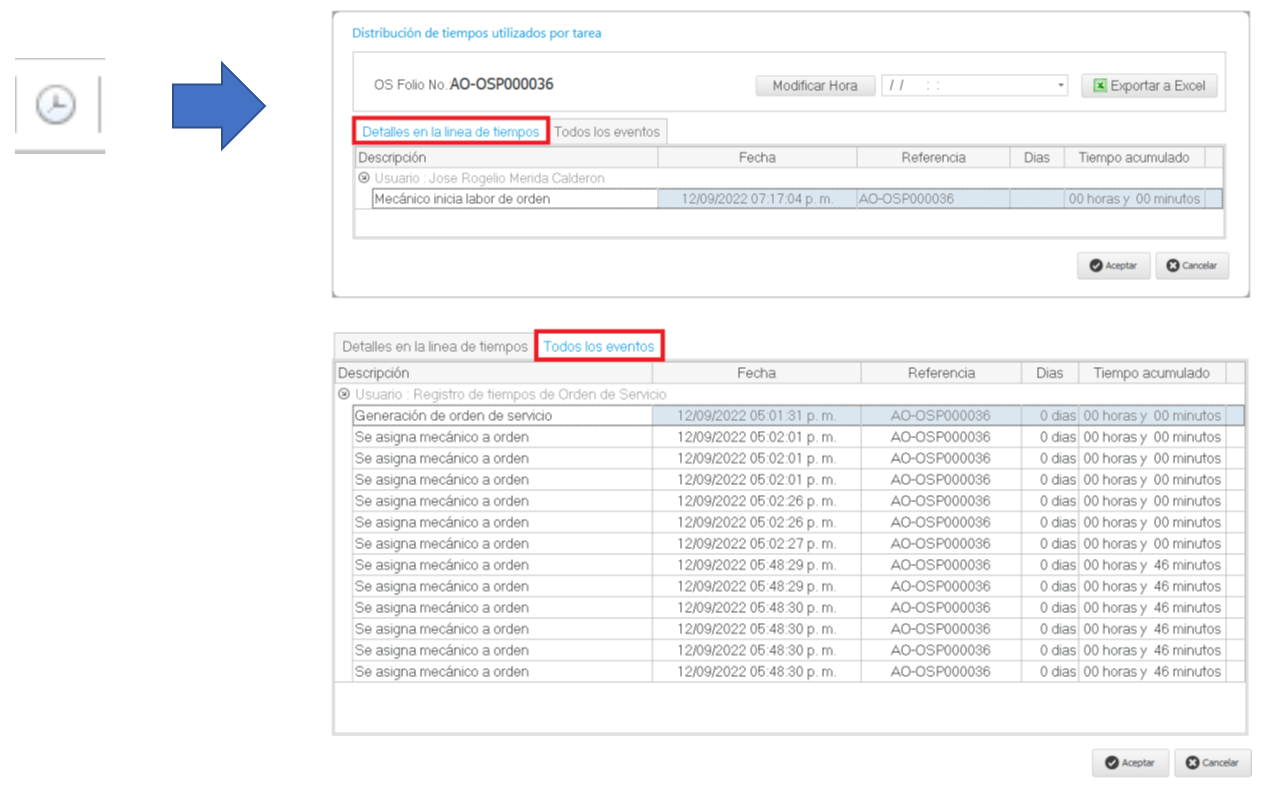The height and width of the screenshot is (785, 1269).
Task: Switch to Detalles en la linea de tiempos tab in upper dialog
Action: click(x=450, y=131)
